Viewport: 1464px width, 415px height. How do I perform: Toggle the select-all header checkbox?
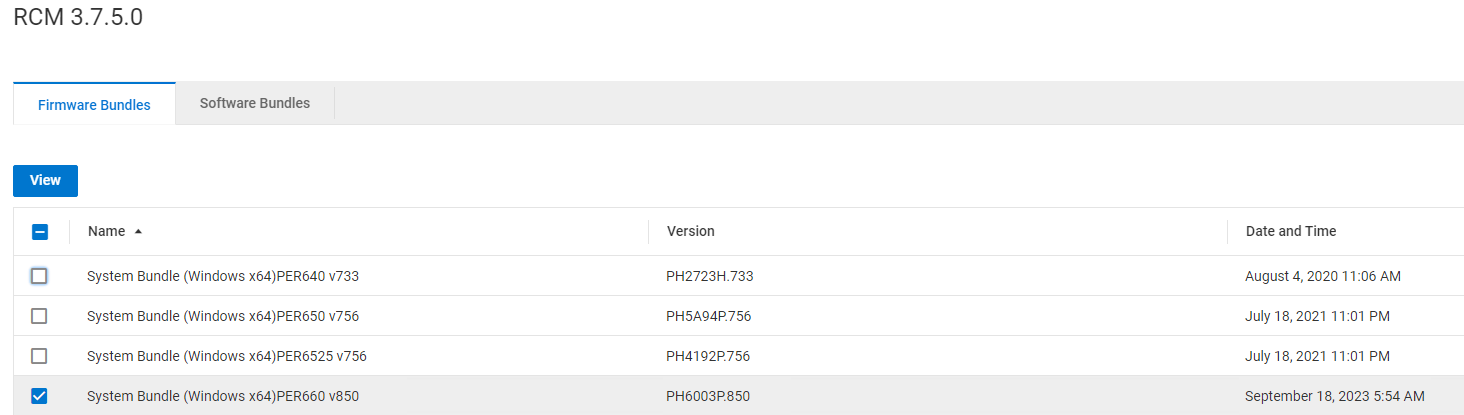(40, 232)
